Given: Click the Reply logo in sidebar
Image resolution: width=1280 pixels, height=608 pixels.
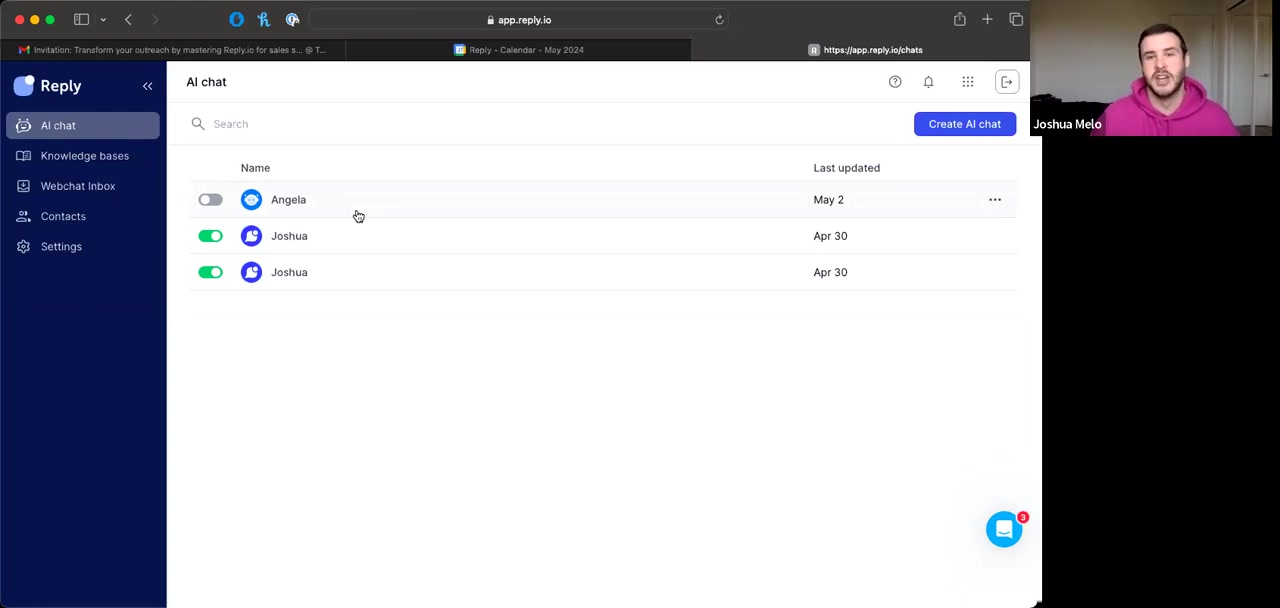Looking at the screenshot, I should click(47, 86).
